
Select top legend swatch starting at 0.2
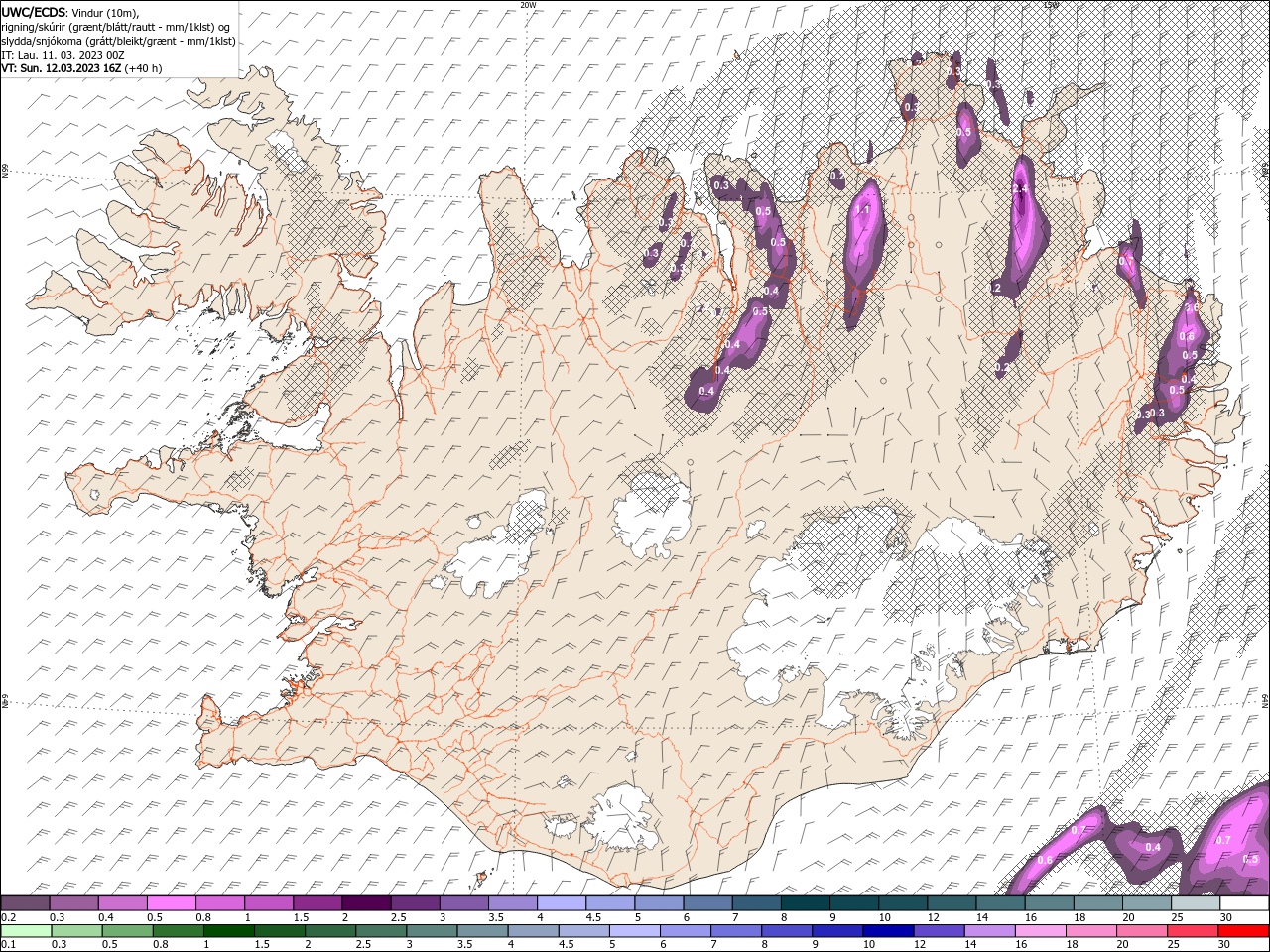(25, 903)
